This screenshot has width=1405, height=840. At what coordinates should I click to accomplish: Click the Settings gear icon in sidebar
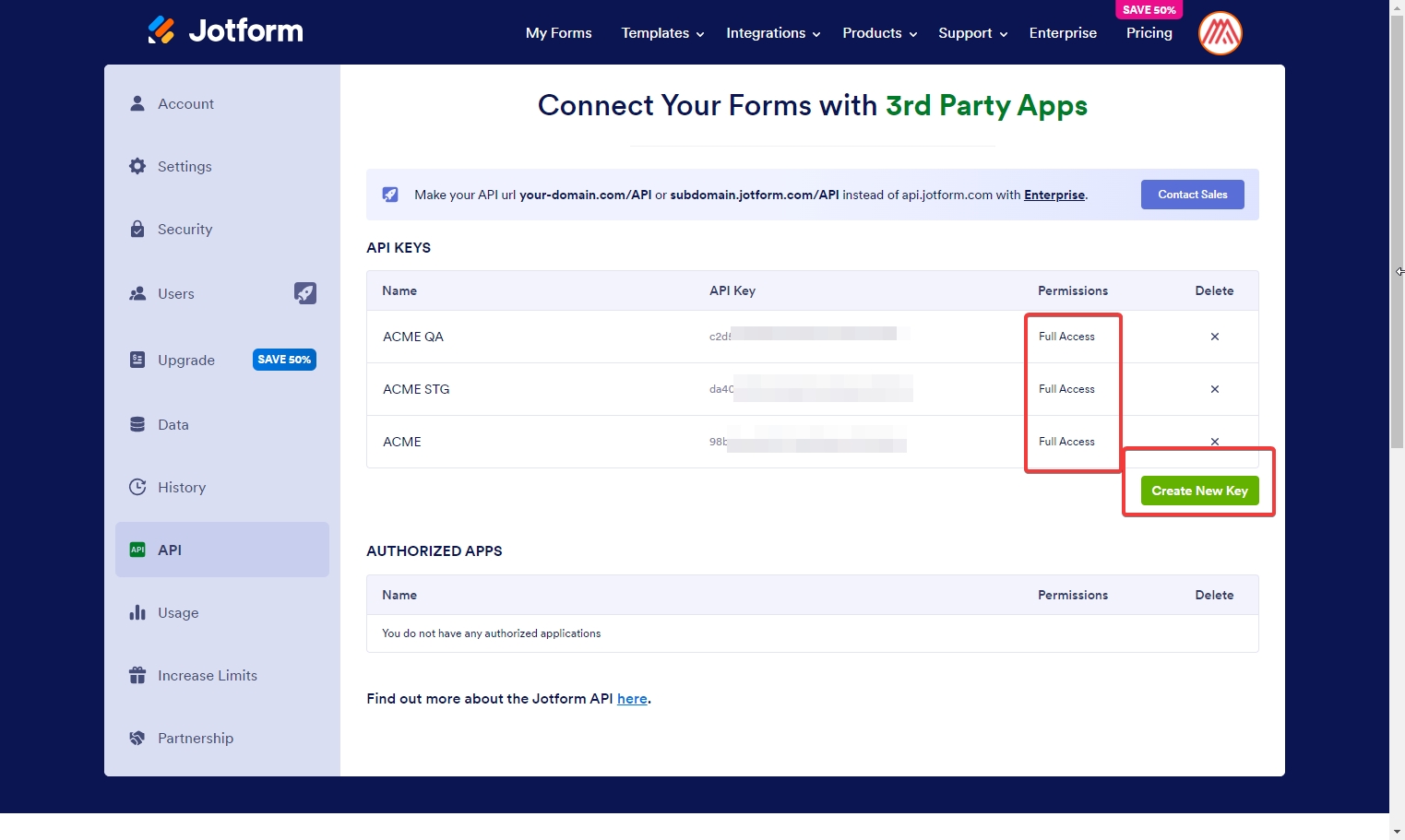(137, 166)
